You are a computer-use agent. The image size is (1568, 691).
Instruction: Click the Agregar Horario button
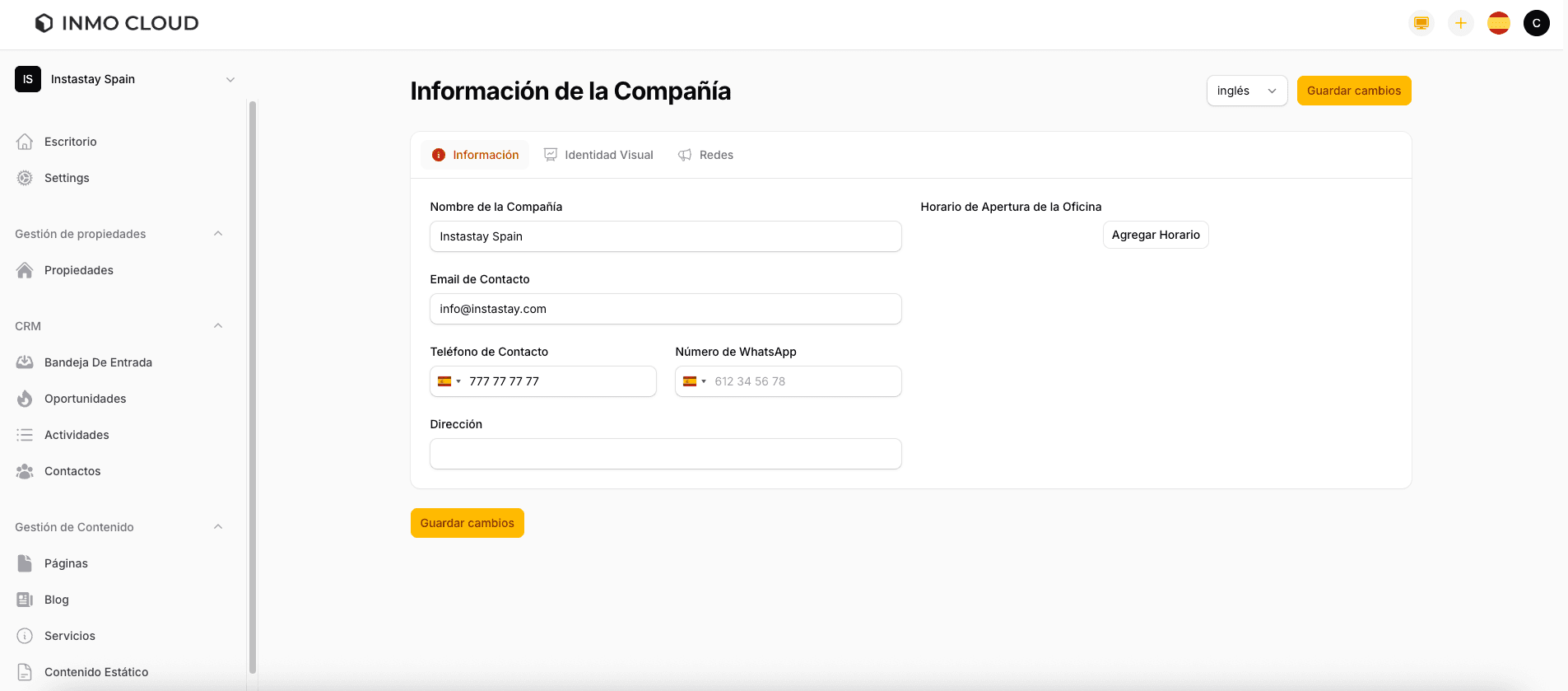(x=1155, y=235)
